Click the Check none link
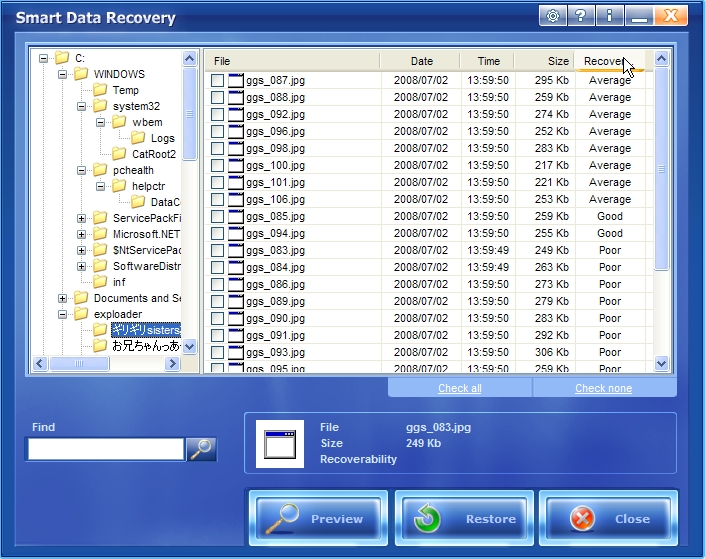The height and width of the screenshot is (559, 705). [603, 388]
